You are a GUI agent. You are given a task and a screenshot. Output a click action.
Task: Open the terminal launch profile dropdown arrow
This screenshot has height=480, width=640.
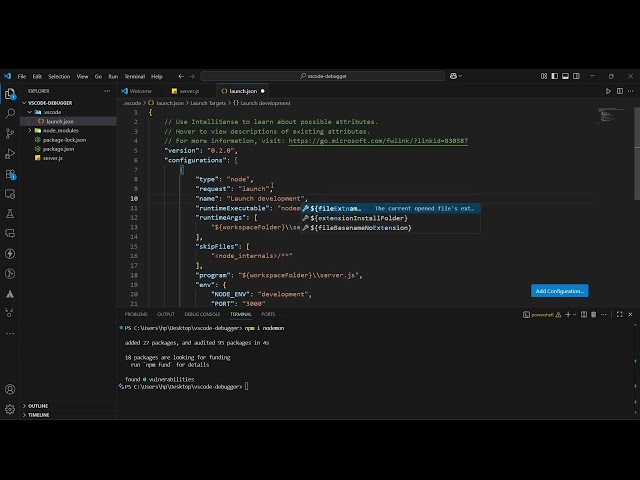[575, 314]
